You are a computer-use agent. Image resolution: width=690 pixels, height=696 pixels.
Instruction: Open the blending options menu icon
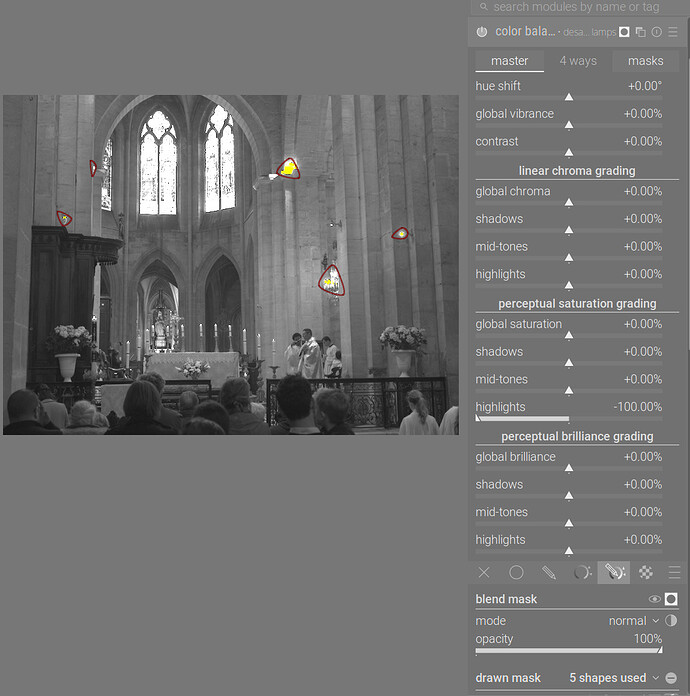[674, 573]
